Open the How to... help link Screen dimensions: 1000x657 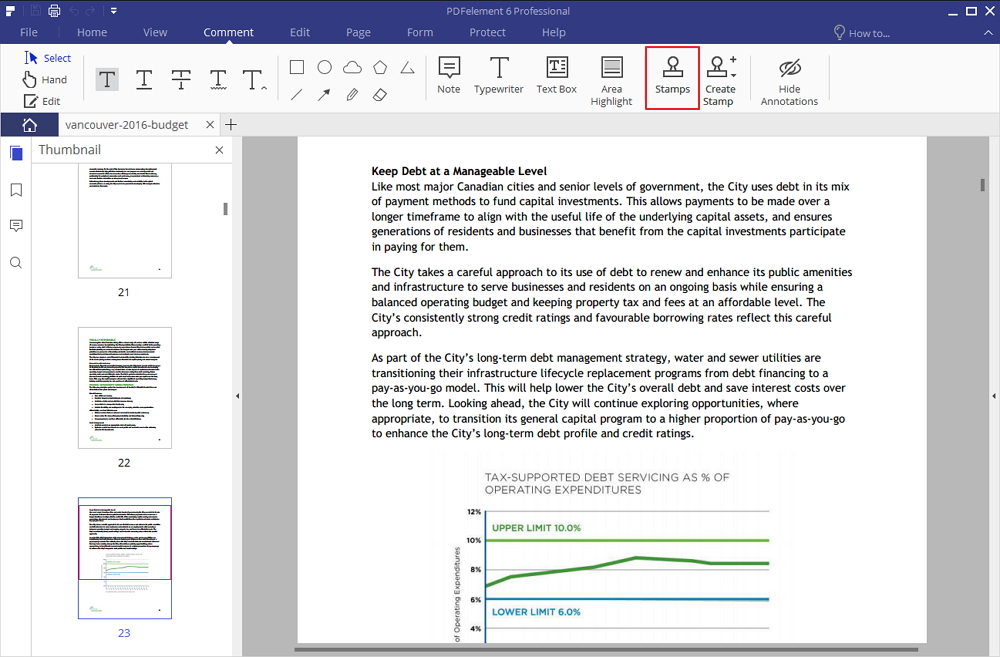862,32
